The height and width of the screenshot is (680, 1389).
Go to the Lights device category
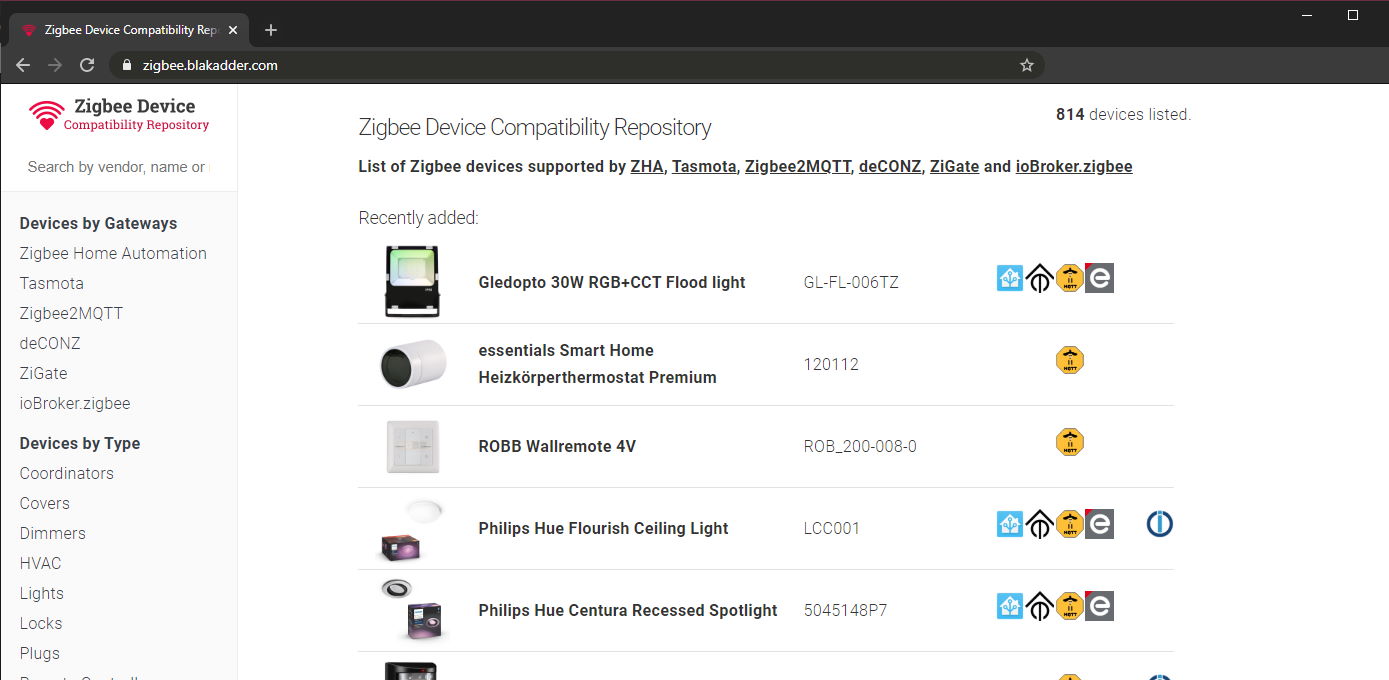[42, 593]
